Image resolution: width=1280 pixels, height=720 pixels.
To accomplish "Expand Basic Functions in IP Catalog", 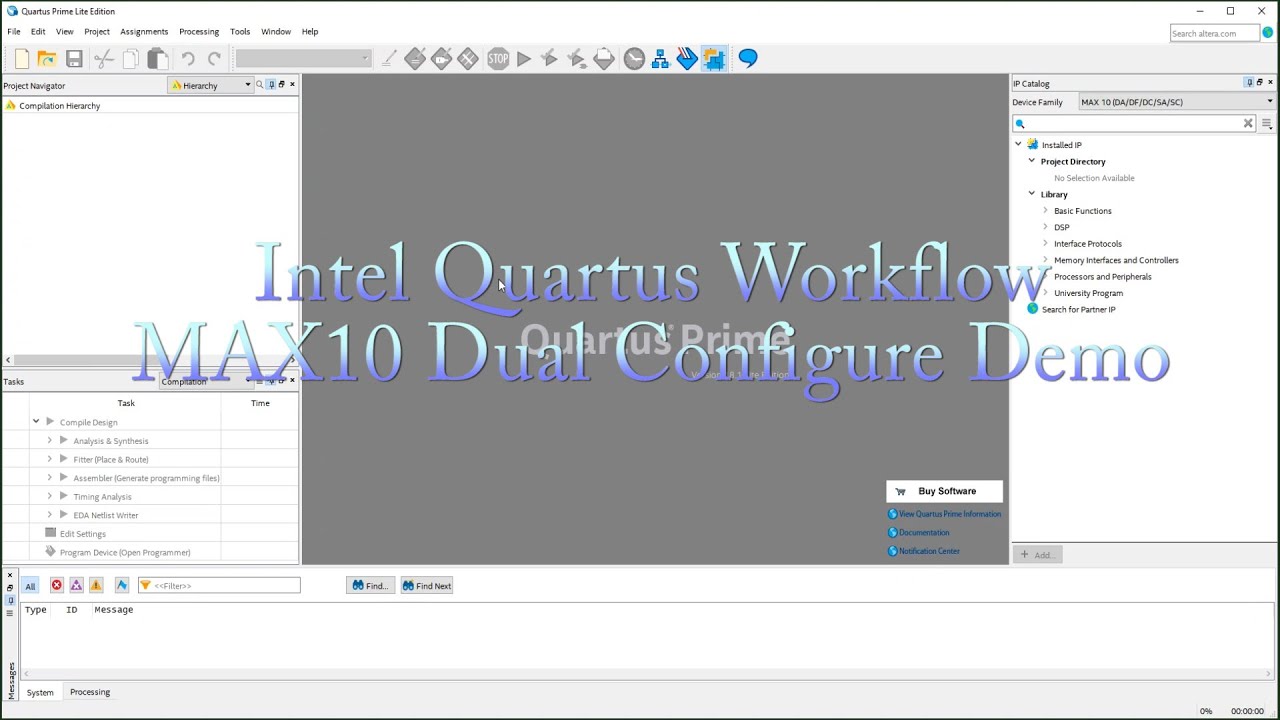I will point(1045,211).
